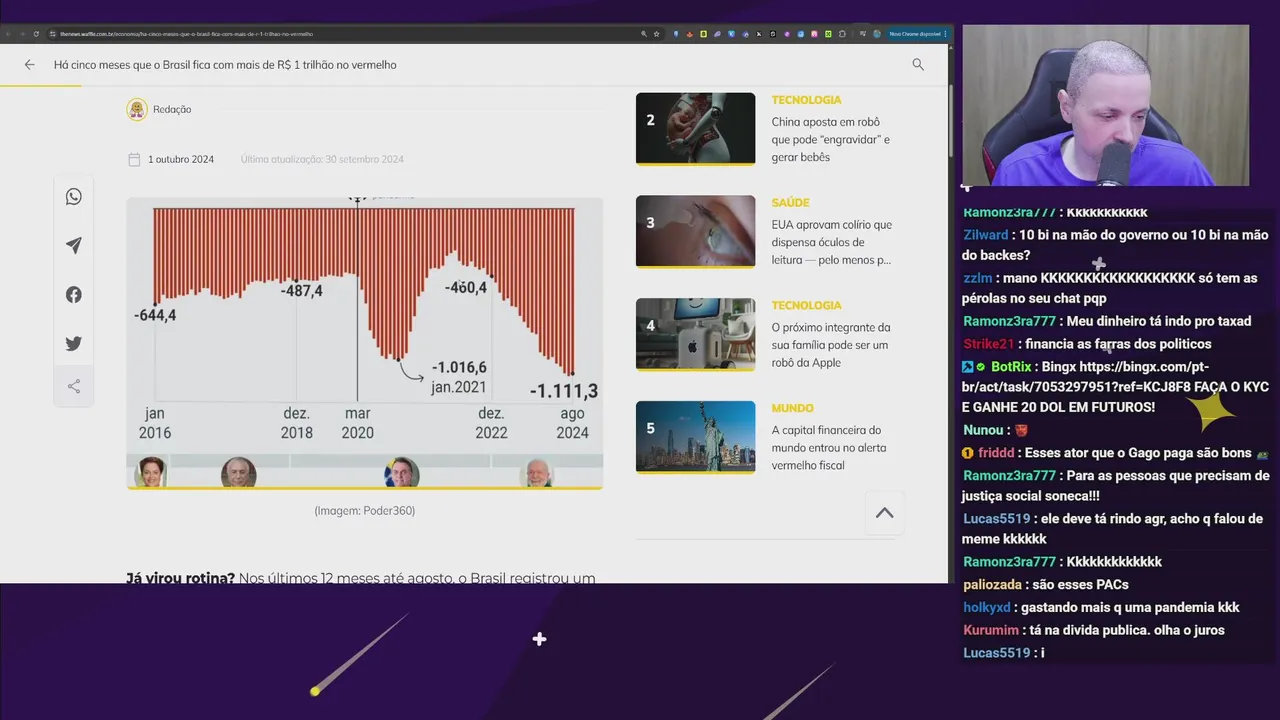Click BotRix's moderator badge icon

968,367
